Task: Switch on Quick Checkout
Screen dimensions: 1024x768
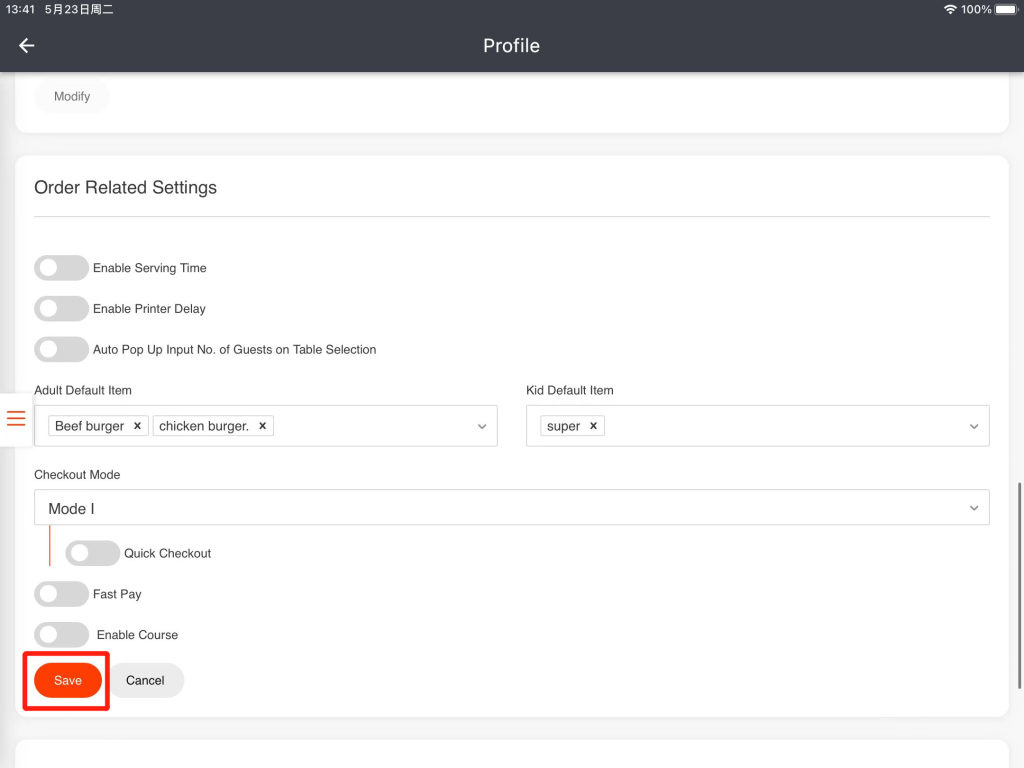Action: coord(92,553)
